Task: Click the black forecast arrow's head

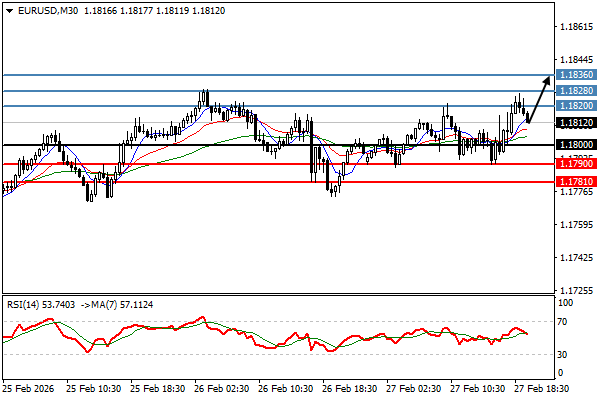Action: (x=548, y=79)
